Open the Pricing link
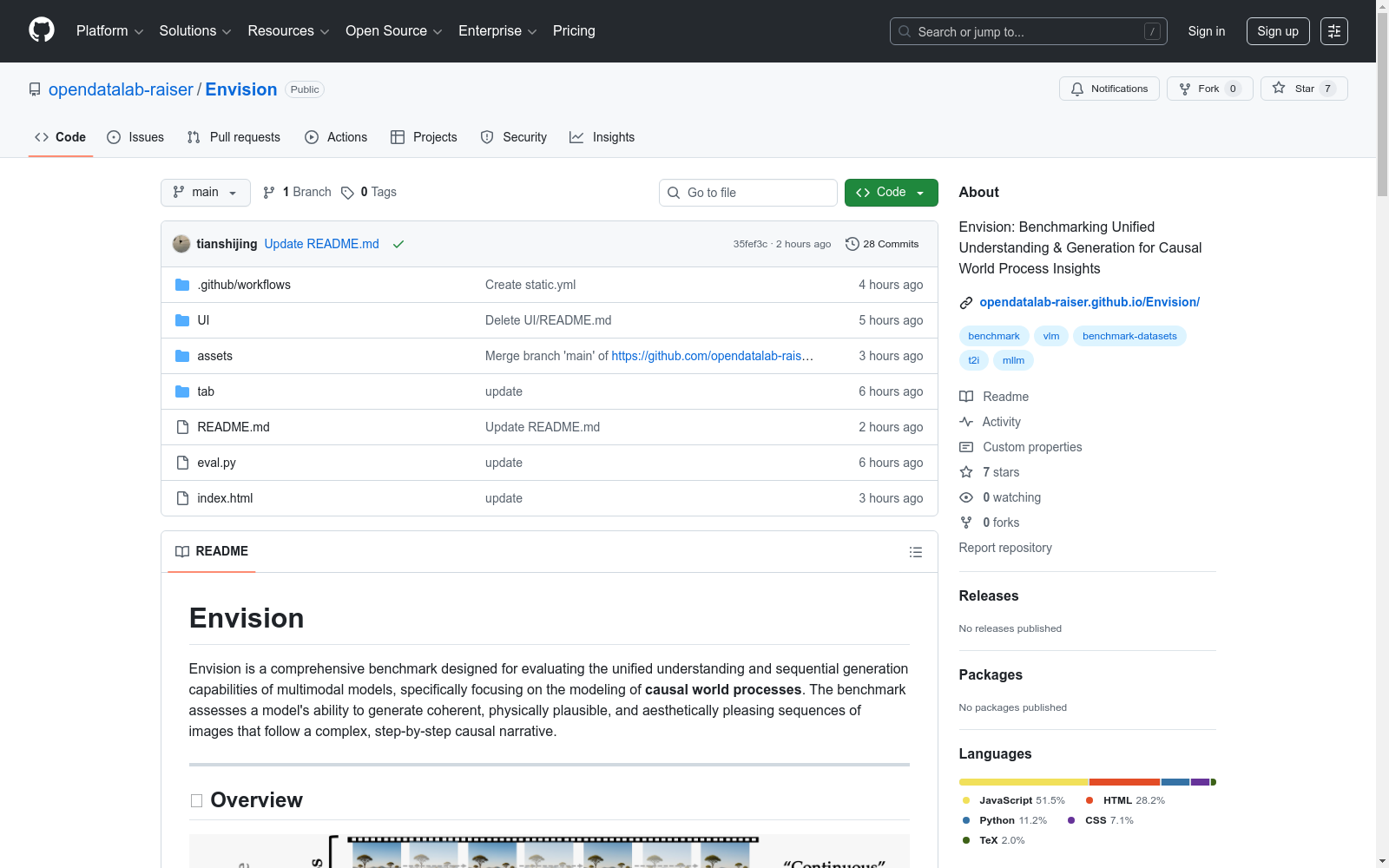 point(574,31)
